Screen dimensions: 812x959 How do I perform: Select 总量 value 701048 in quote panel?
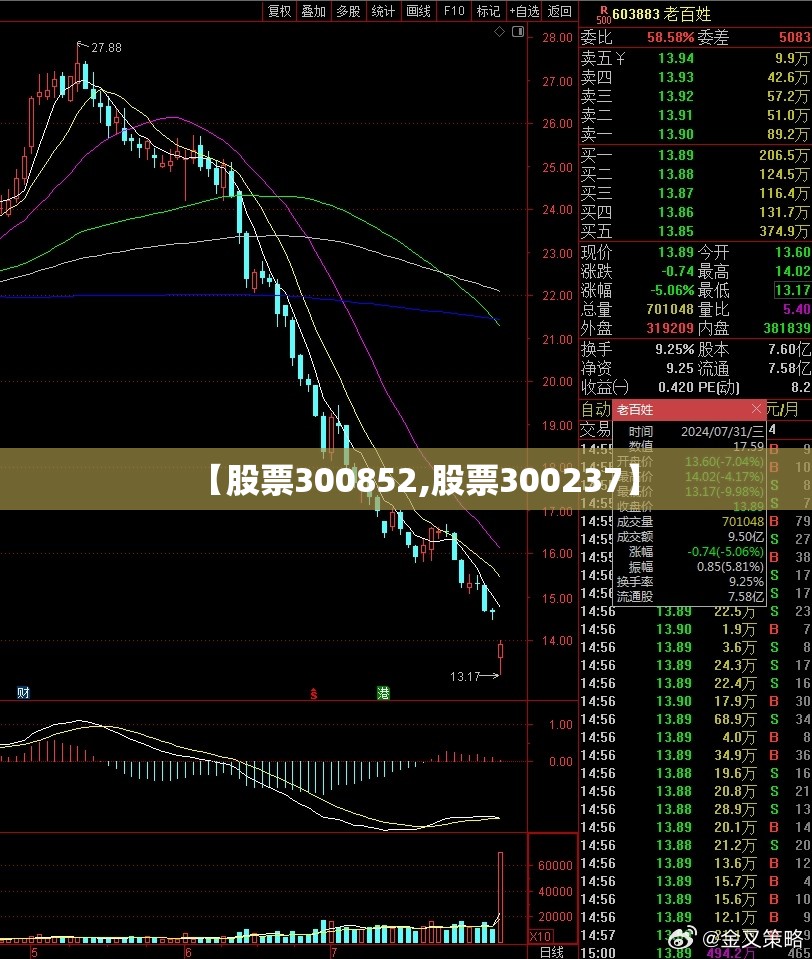pyautogui.click(x=670, y=309)
